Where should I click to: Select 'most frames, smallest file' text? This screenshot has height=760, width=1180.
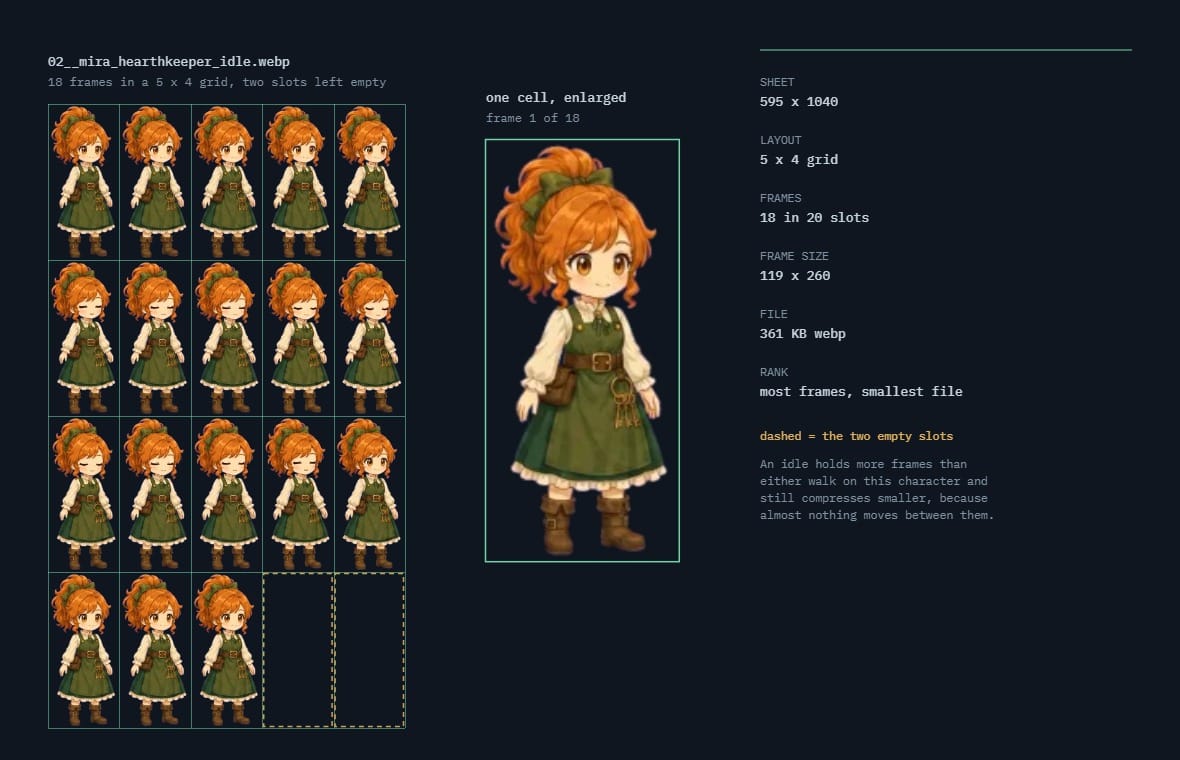click(861, 391)
